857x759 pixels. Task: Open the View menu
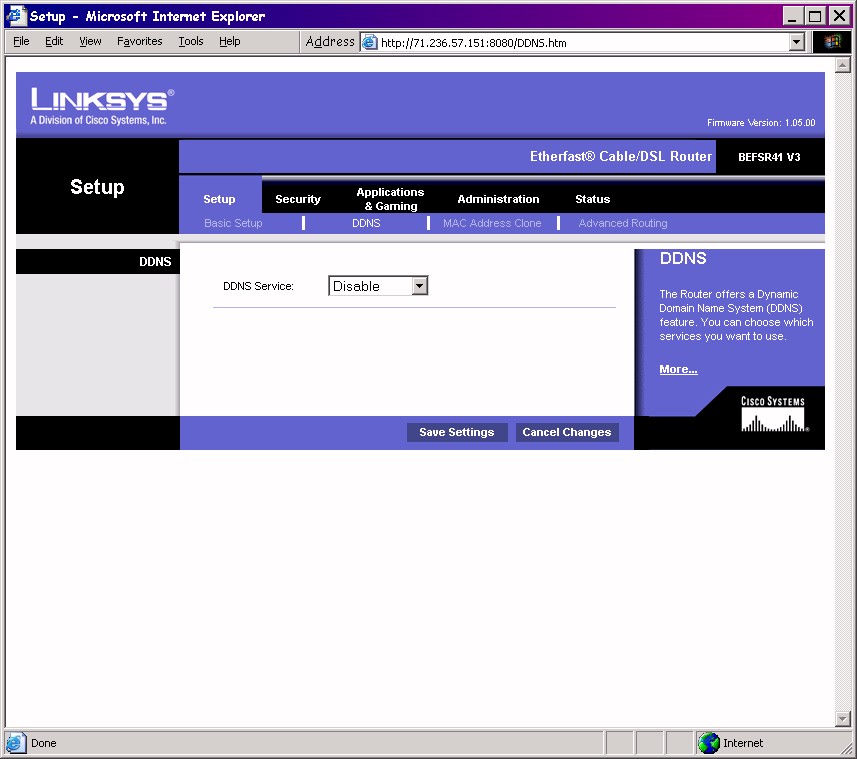pyautogui.click(x=90, y=42)
